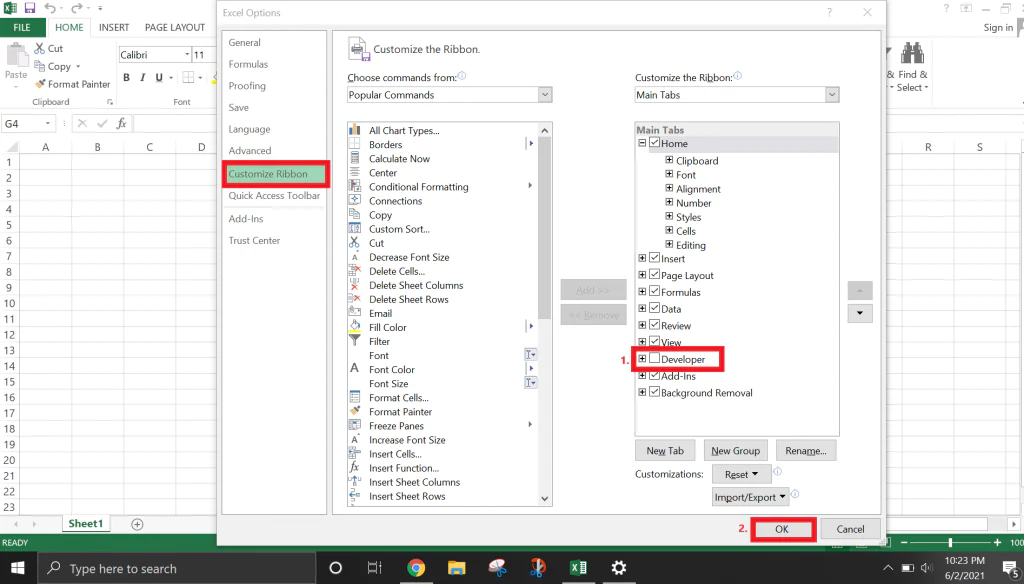Image resolution: width=1024 pixels, height=584 pixels.
Task: Select the Custom Sort command icon
Action: 355,229
